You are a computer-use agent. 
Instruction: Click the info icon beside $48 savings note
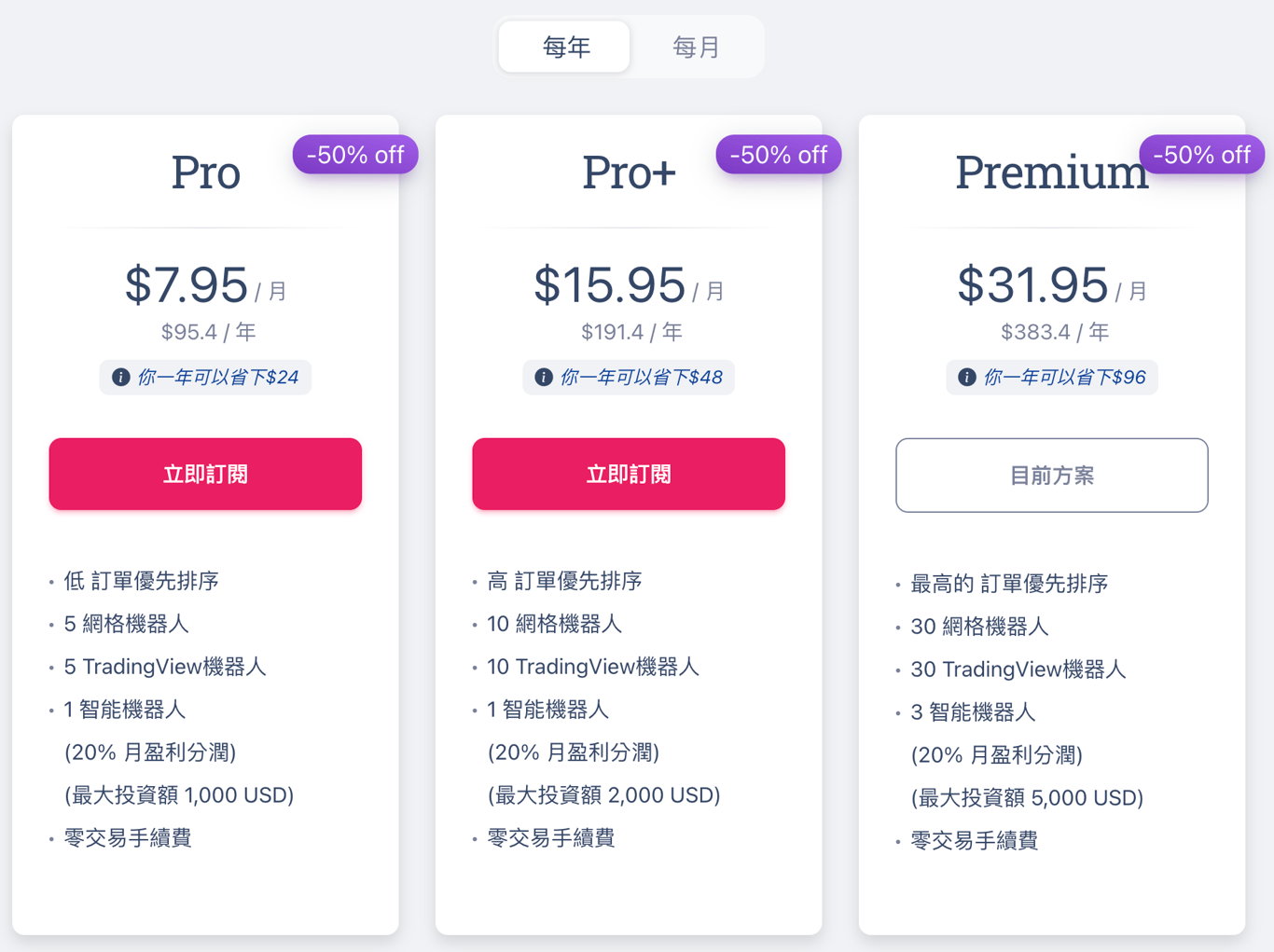pos(544,378)
